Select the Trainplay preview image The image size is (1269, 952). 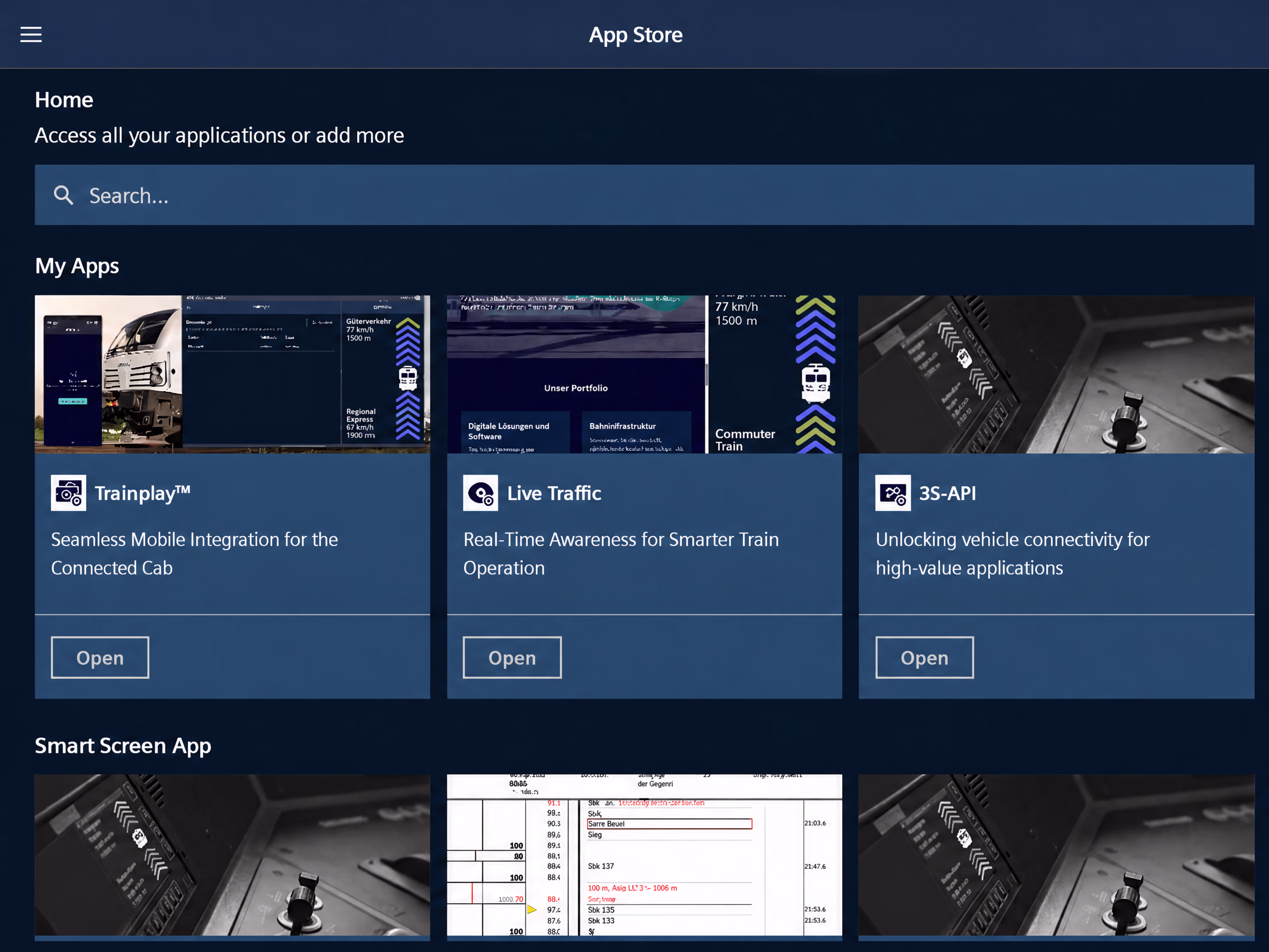(x=232, y=374)
